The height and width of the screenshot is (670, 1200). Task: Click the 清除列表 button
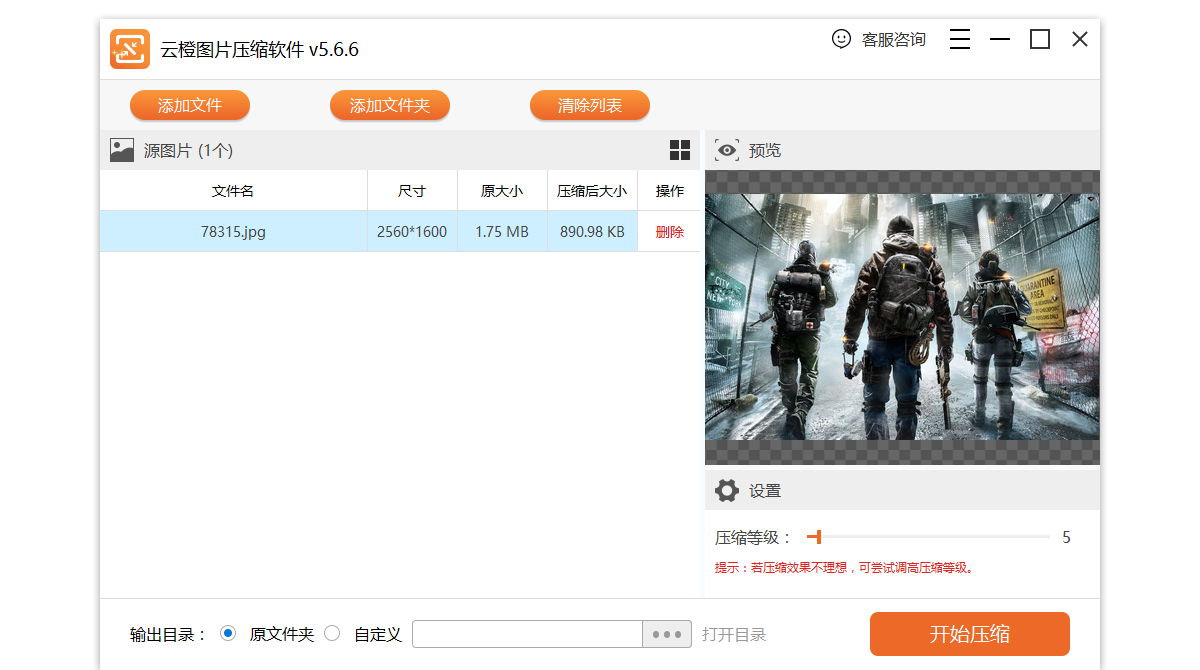[x=590, y=105]
